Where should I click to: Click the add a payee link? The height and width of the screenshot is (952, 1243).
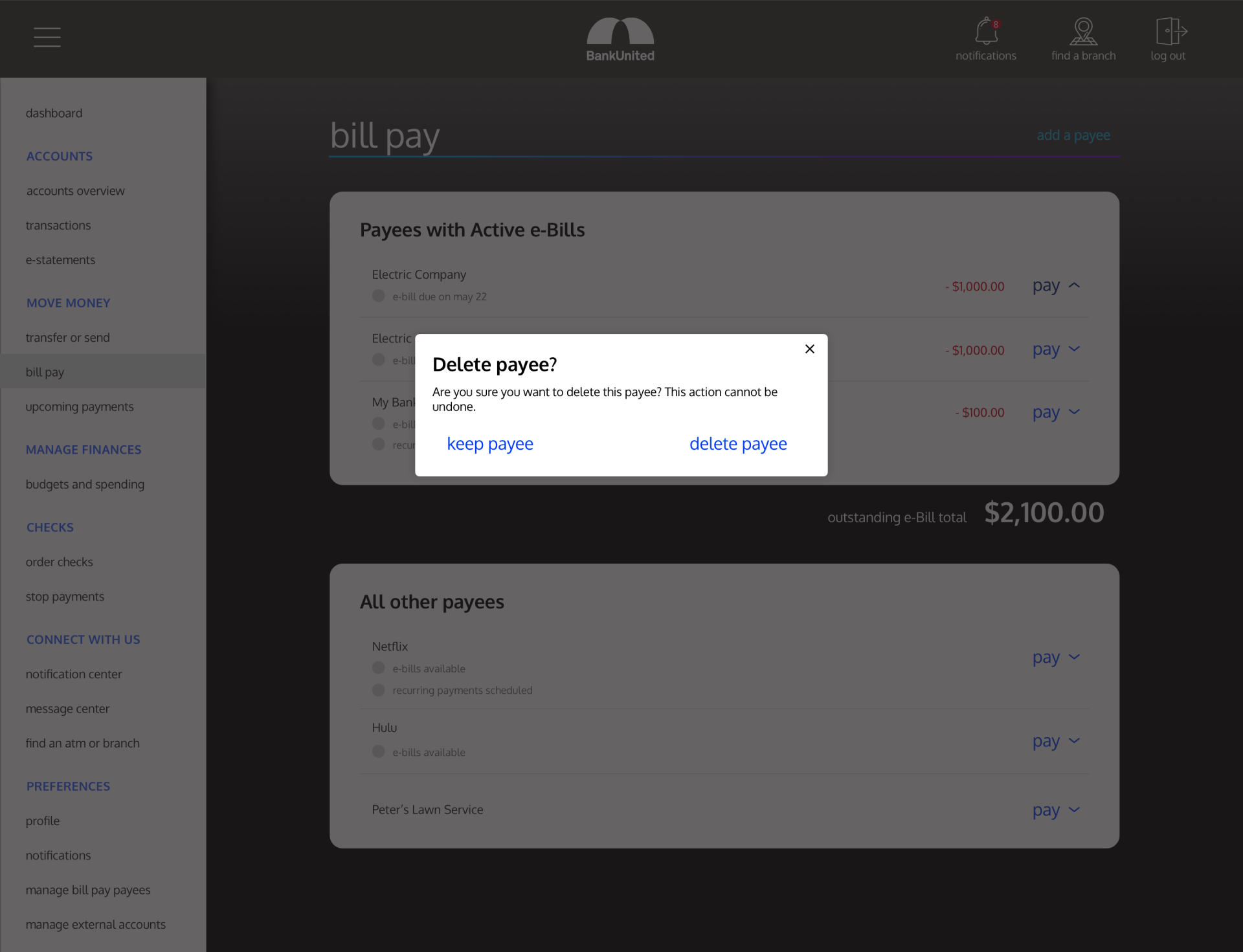pyautogui.click(x=1073, y=135)
